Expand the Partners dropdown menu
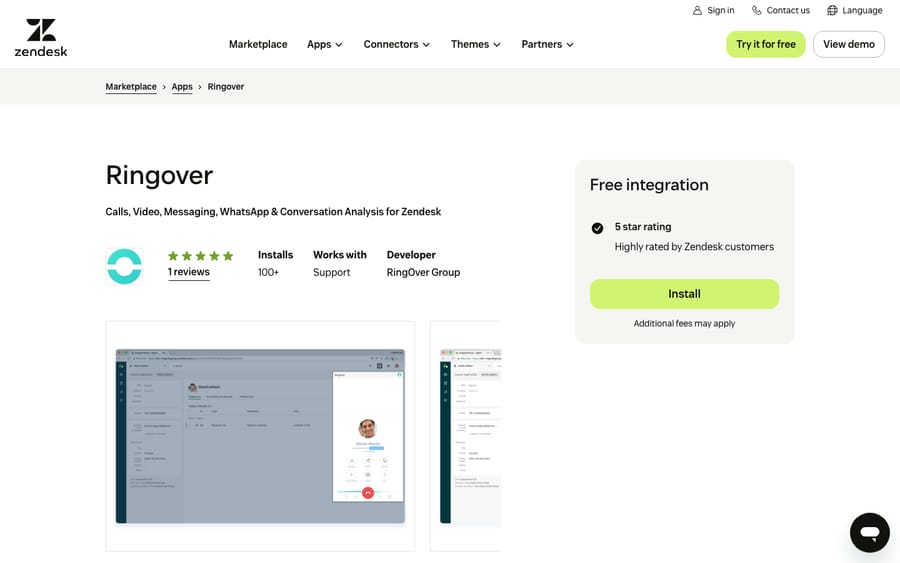The height and width of the screenshot is (563, 900). coord(547,44)
